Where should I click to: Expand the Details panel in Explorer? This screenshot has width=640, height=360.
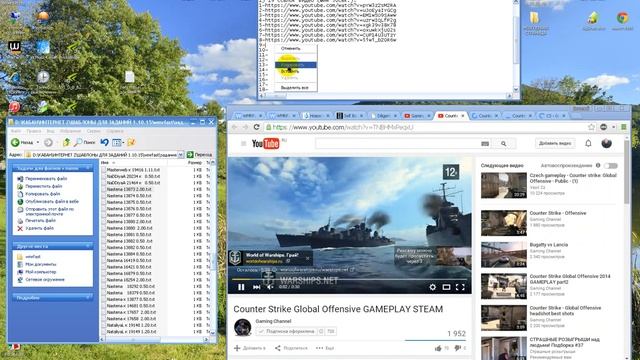pyautogui.click(x=88, y=298)
